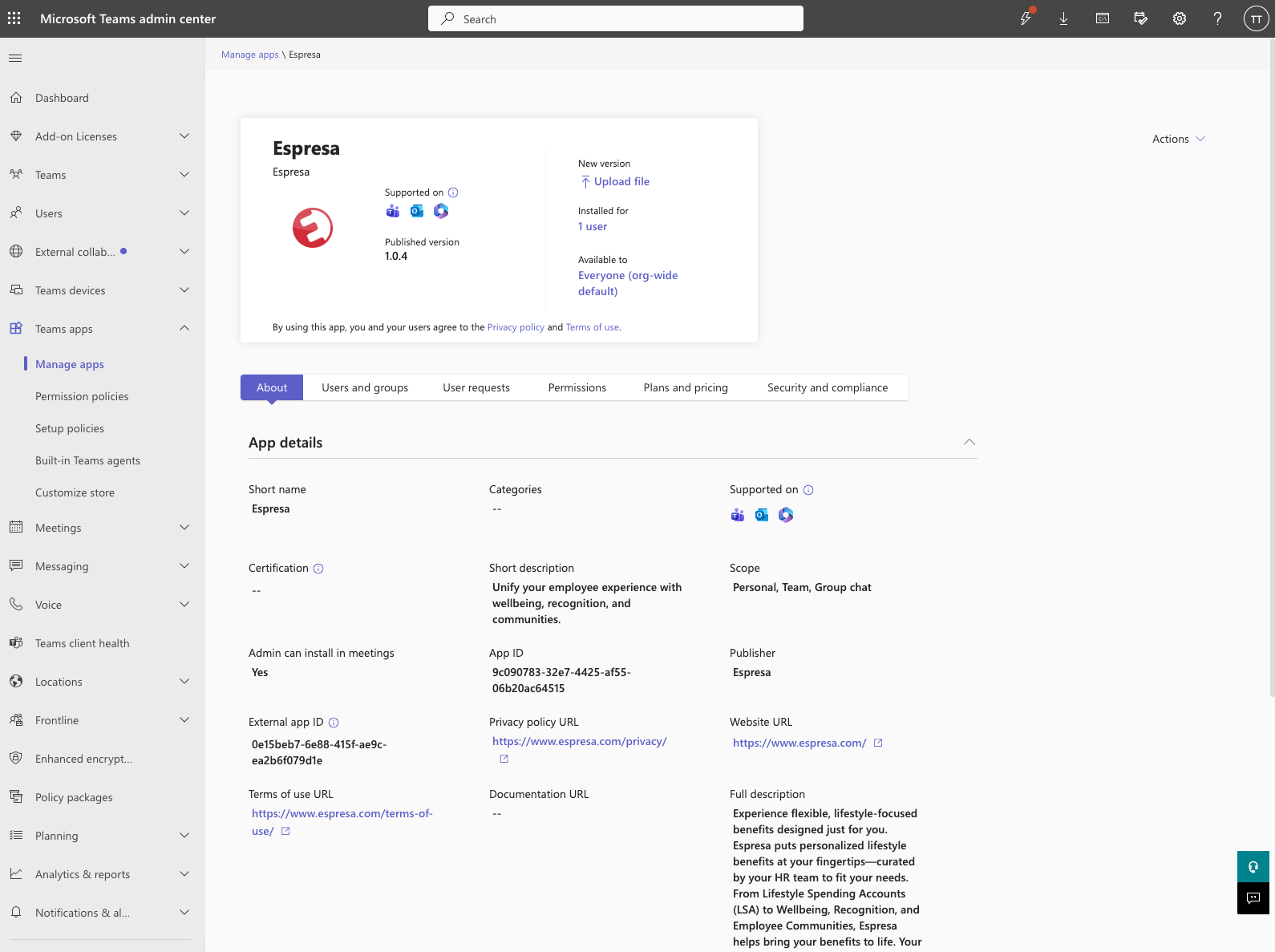Click in the Search box
The width and height of the screenshot is (1275, 952).
point(616,18)
